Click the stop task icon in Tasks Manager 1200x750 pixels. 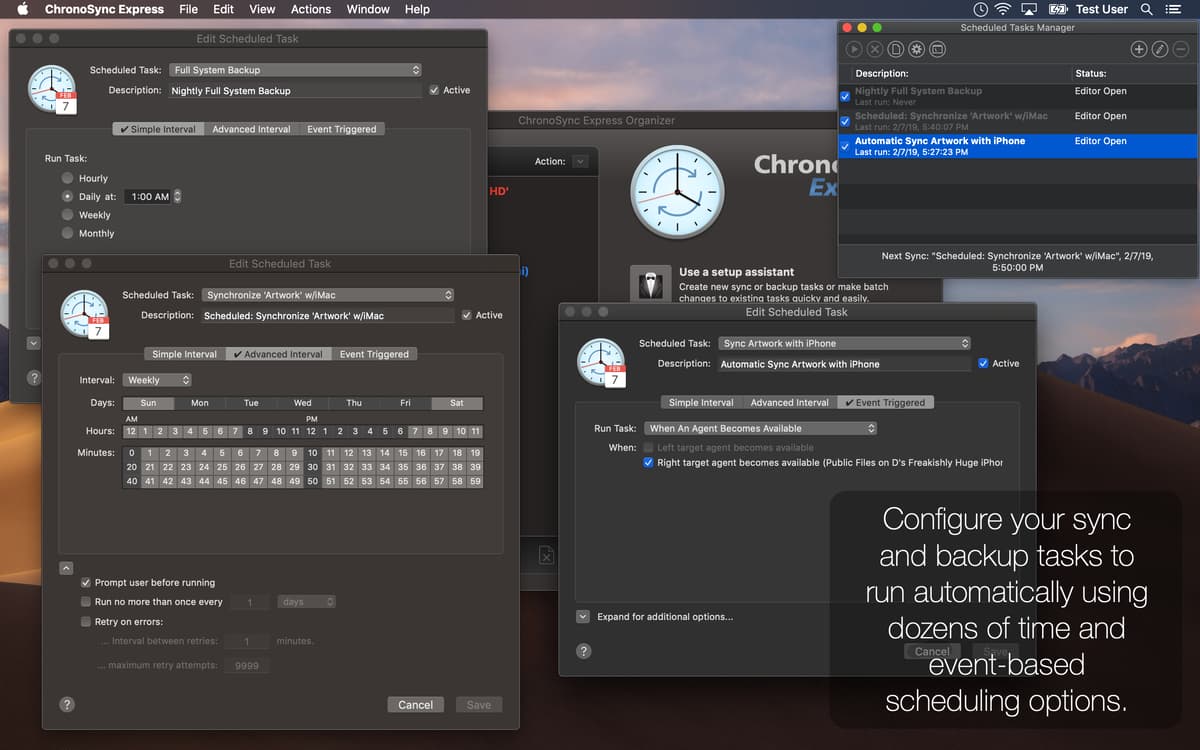click(874, 48)
